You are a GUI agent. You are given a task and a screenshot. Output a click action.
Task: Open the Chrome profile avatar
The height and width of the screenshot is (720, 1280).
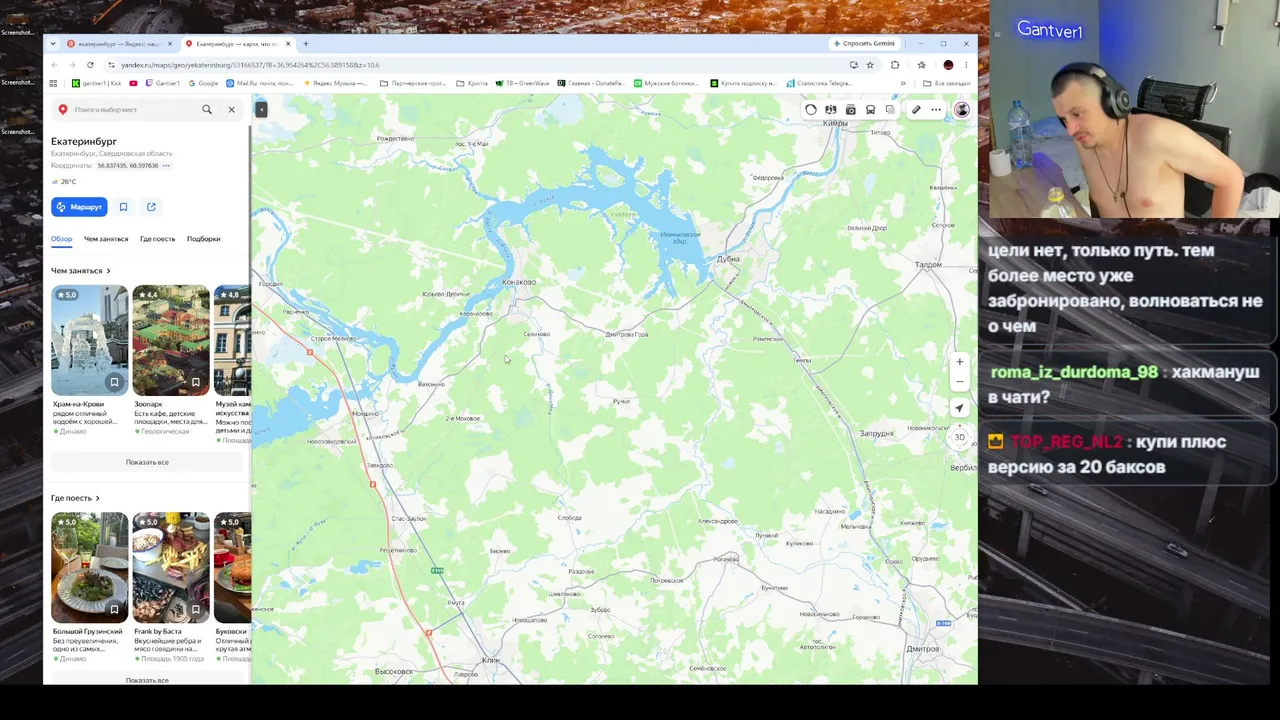(x=948, y=65)
